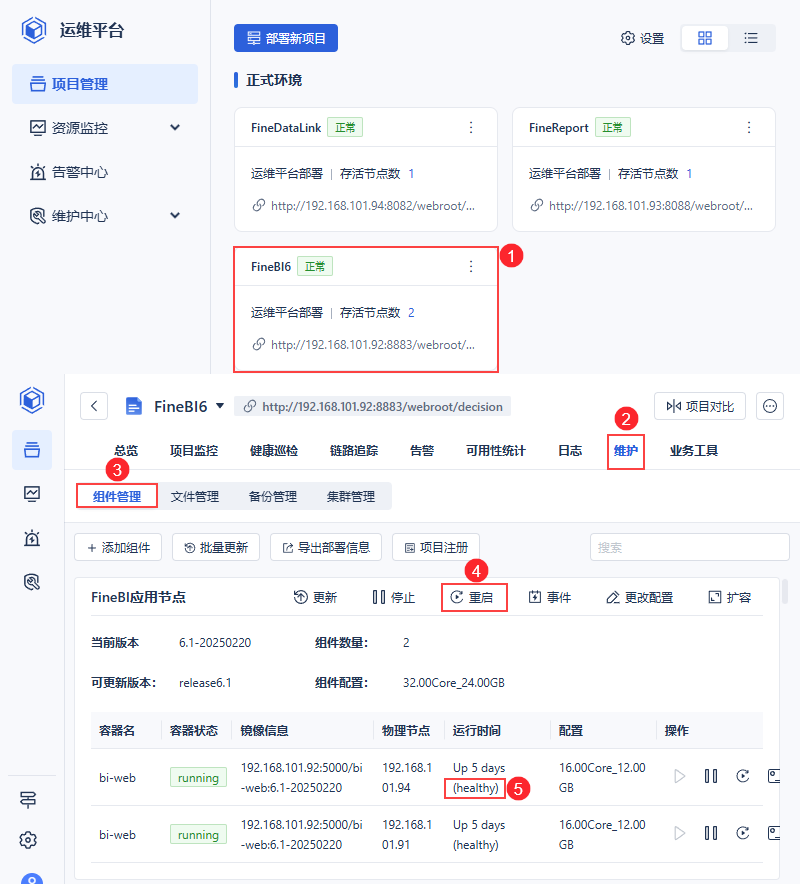Viewport: 800px width, 884px height.
Task: Open FineBI6 card URL 192.168.101.92:8883
Action: 373,344
